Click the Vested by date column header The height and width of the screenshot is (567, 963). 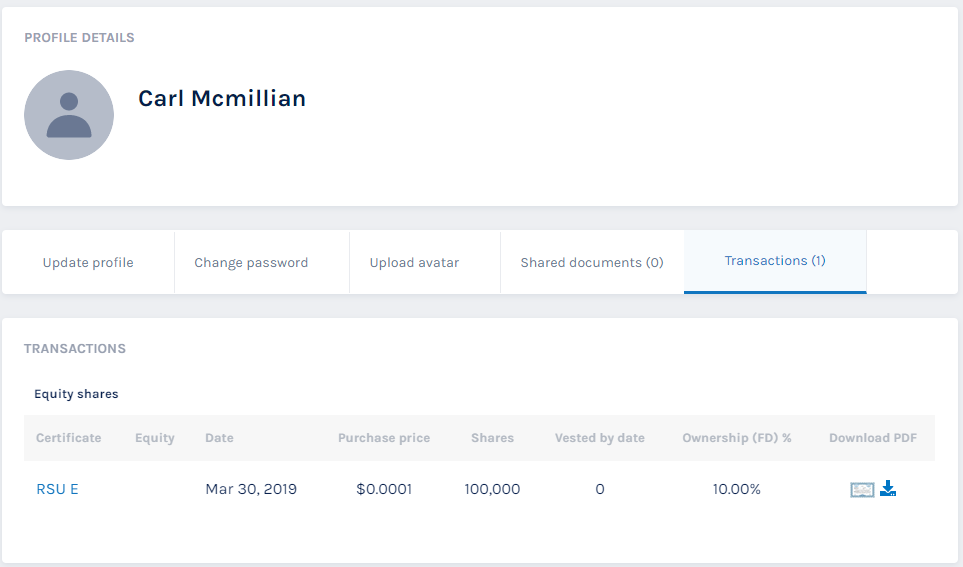click(x=600, y=438)
